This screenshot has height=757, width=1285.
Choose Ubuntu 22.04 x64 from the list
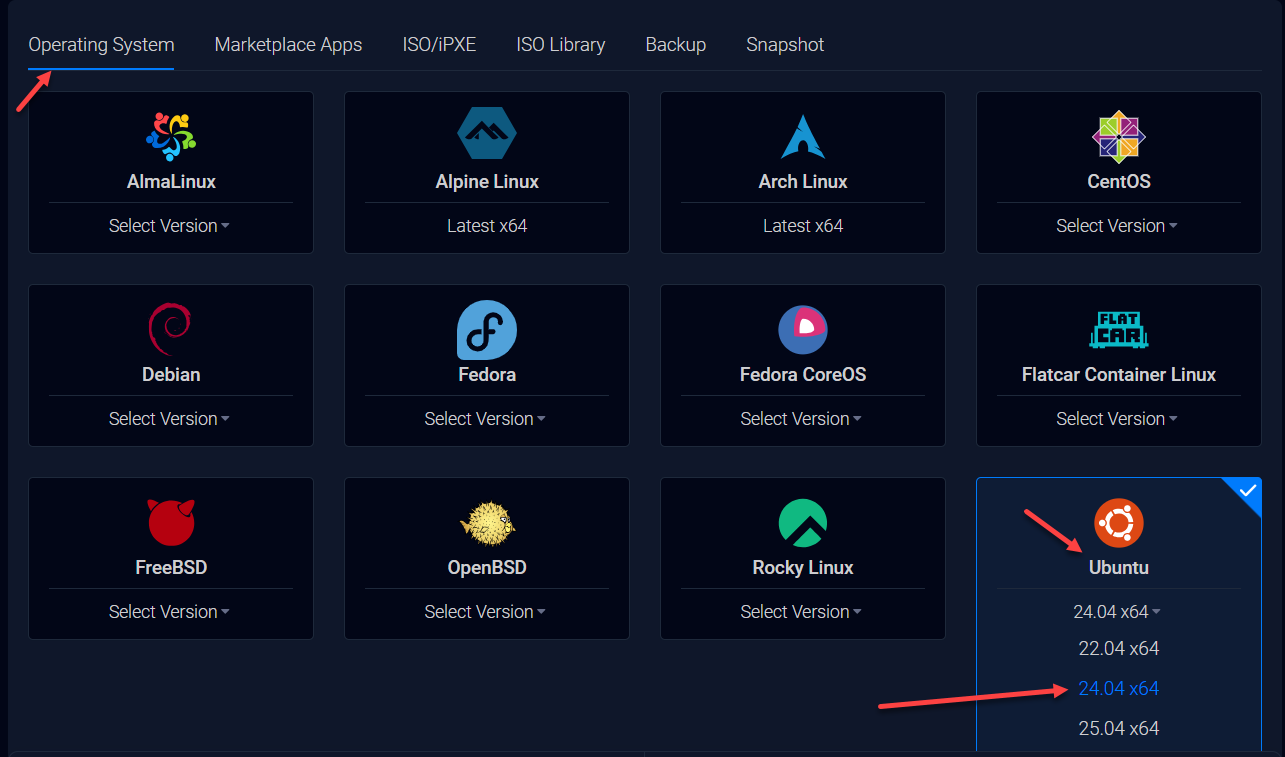[x=1118, y=649]
